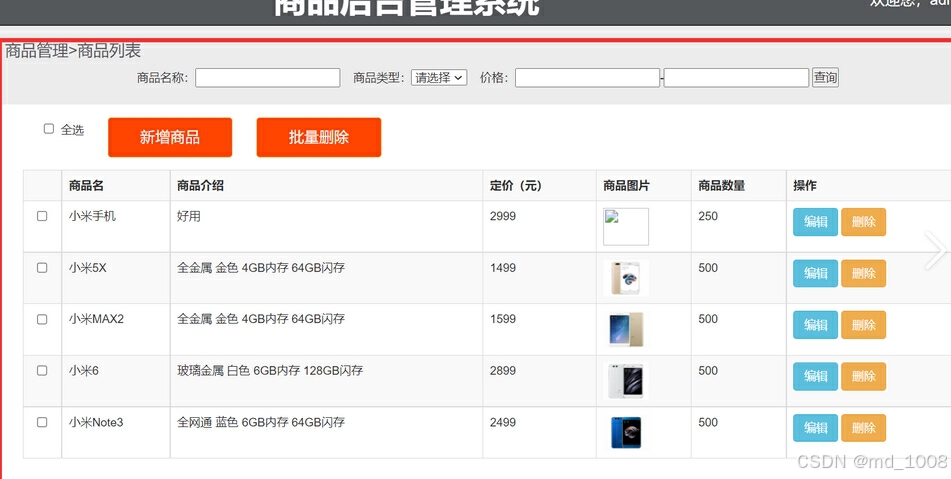This screenshot has width=951, height=479.
Task: Open the 商品类型 请选择 dropdown
Action: [439, 78]
